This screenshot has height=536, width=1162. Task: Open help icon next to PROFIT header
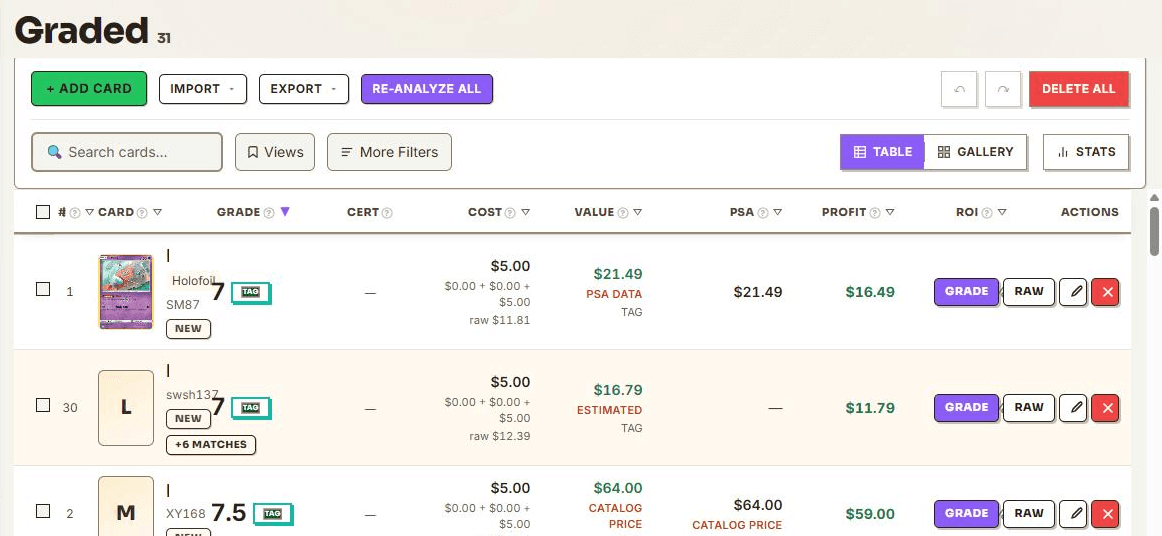[875, 213]
